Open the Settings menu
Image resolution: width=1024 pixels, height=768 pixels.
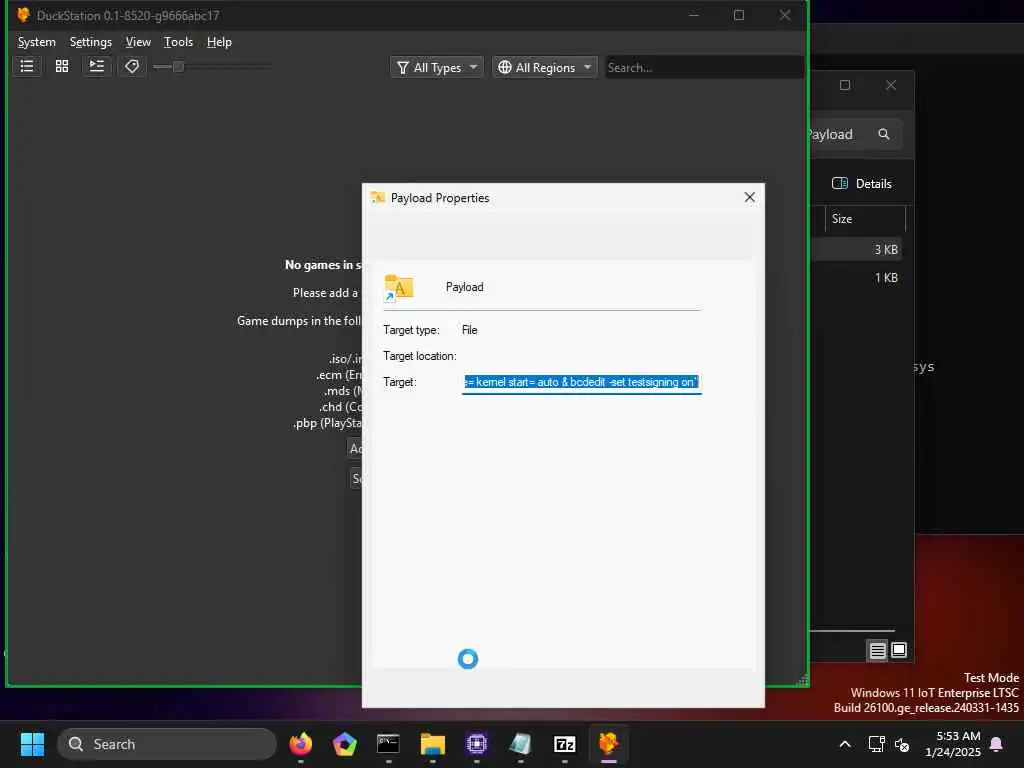(91, 42)
